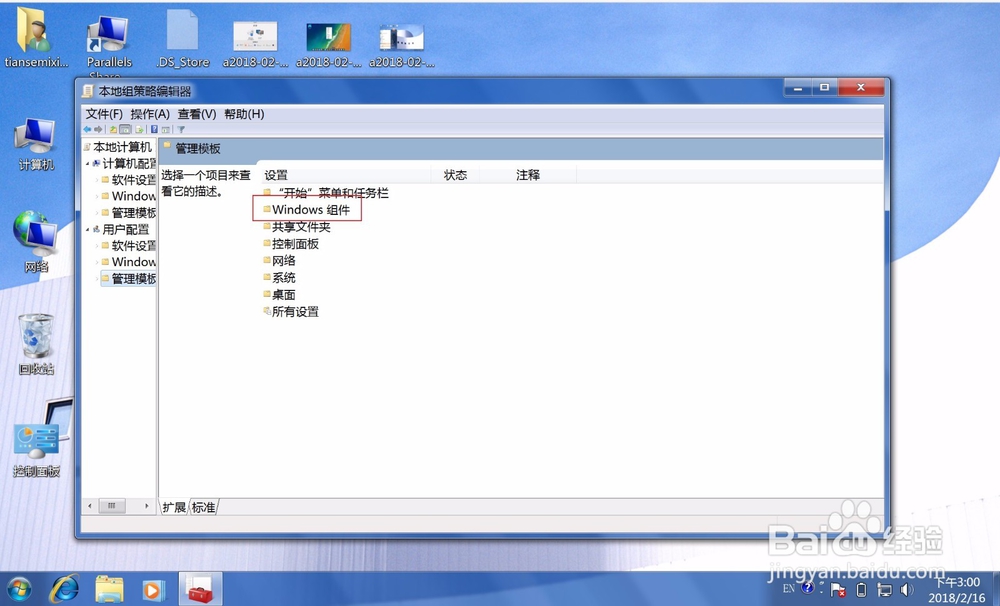Open the Parallels Shared Folders desktop shortcut
The height and width of the screenshot is (606, 1000).
pyautogui.click(x=109, y=43)
